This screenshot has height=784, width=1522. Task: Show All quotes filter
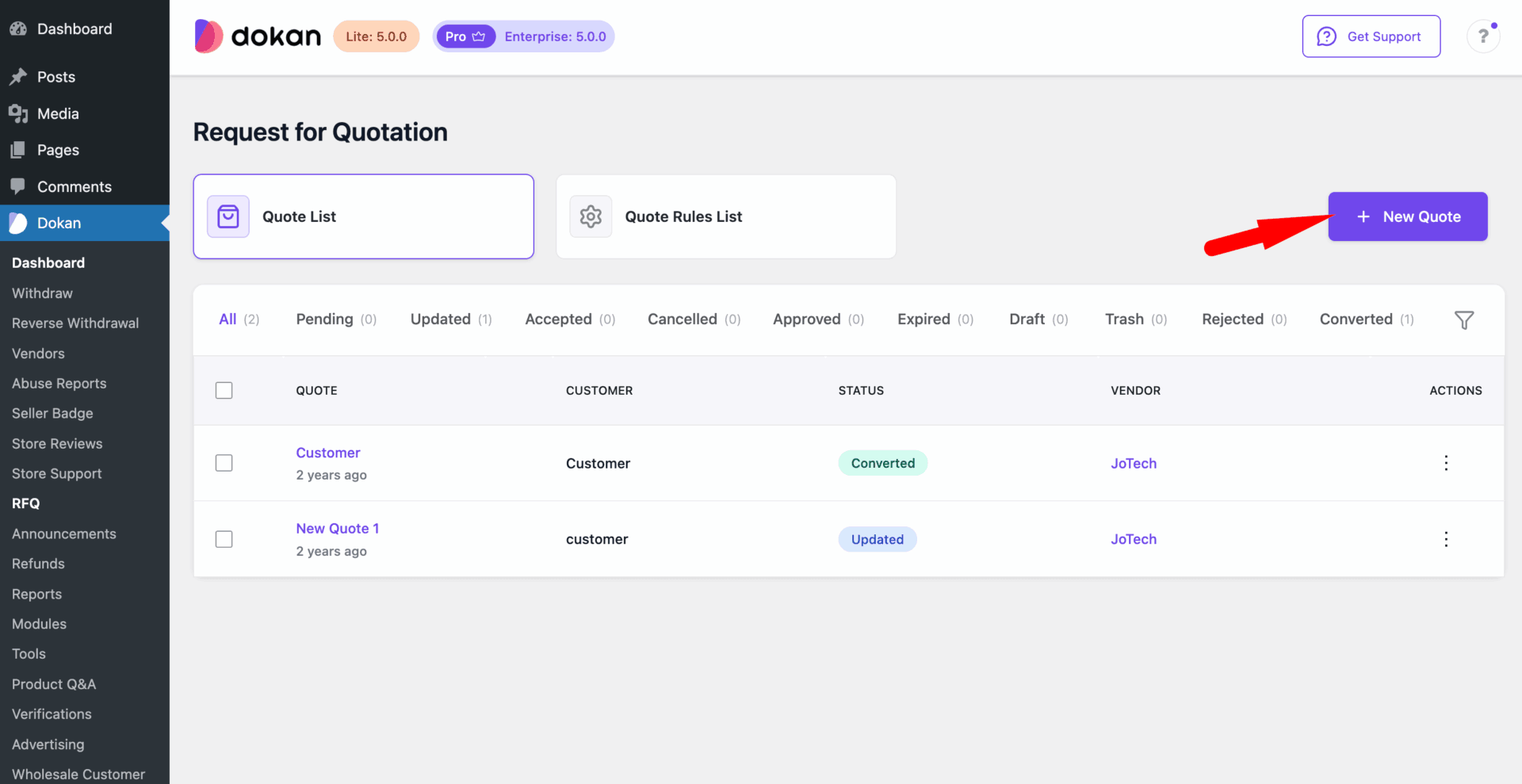click(x=239, y=319)
